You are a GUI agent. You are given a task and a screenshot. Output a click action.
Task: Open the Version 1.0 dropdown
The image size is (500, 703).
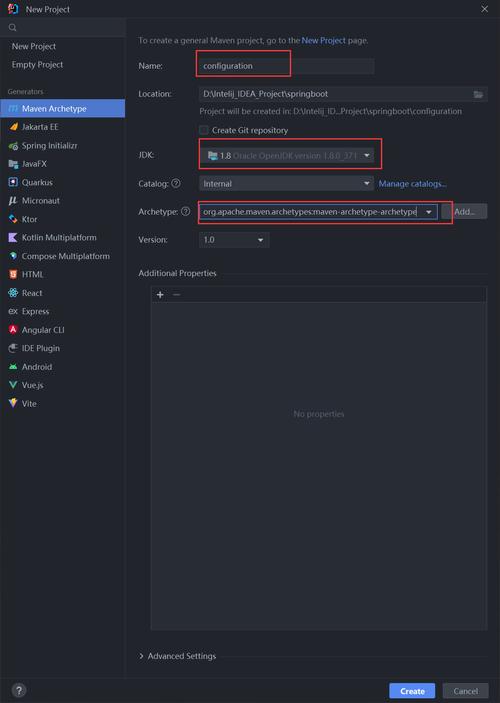pyautogui.click(x=234, y=240)
